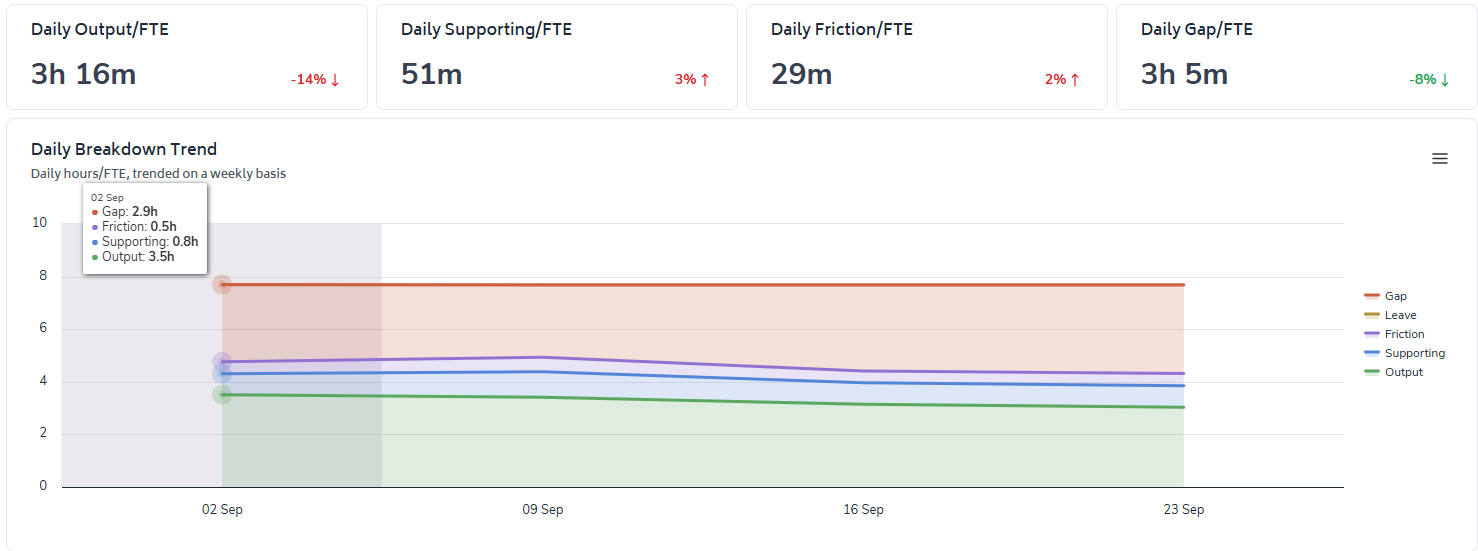Viewport: 1478px width, 551px height.
Task: Click the 09 Sep x-axis label
Action: [x=543, y=510]
